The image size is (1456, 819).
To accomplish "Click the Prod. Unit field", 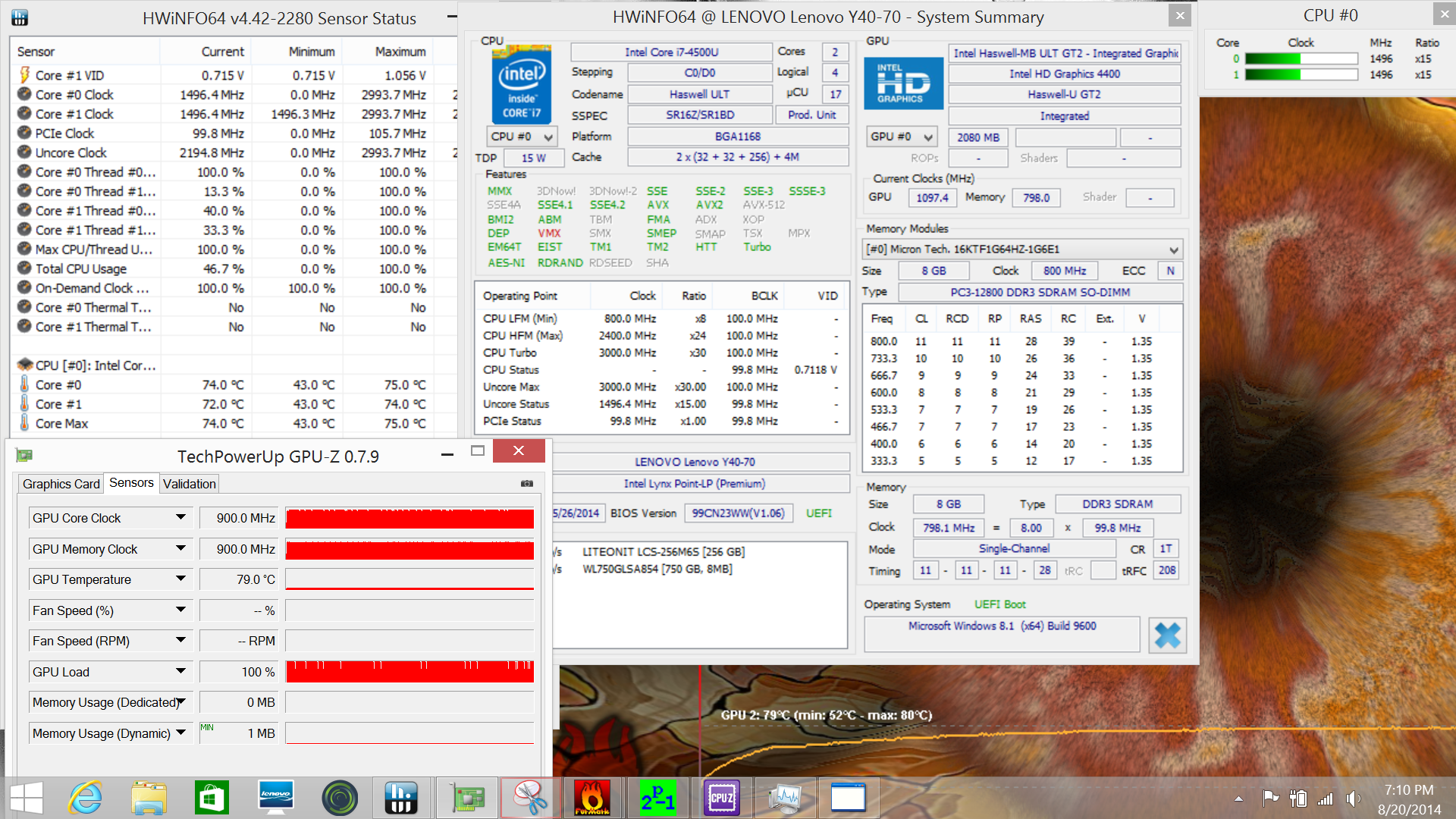I will click(811, 115).
